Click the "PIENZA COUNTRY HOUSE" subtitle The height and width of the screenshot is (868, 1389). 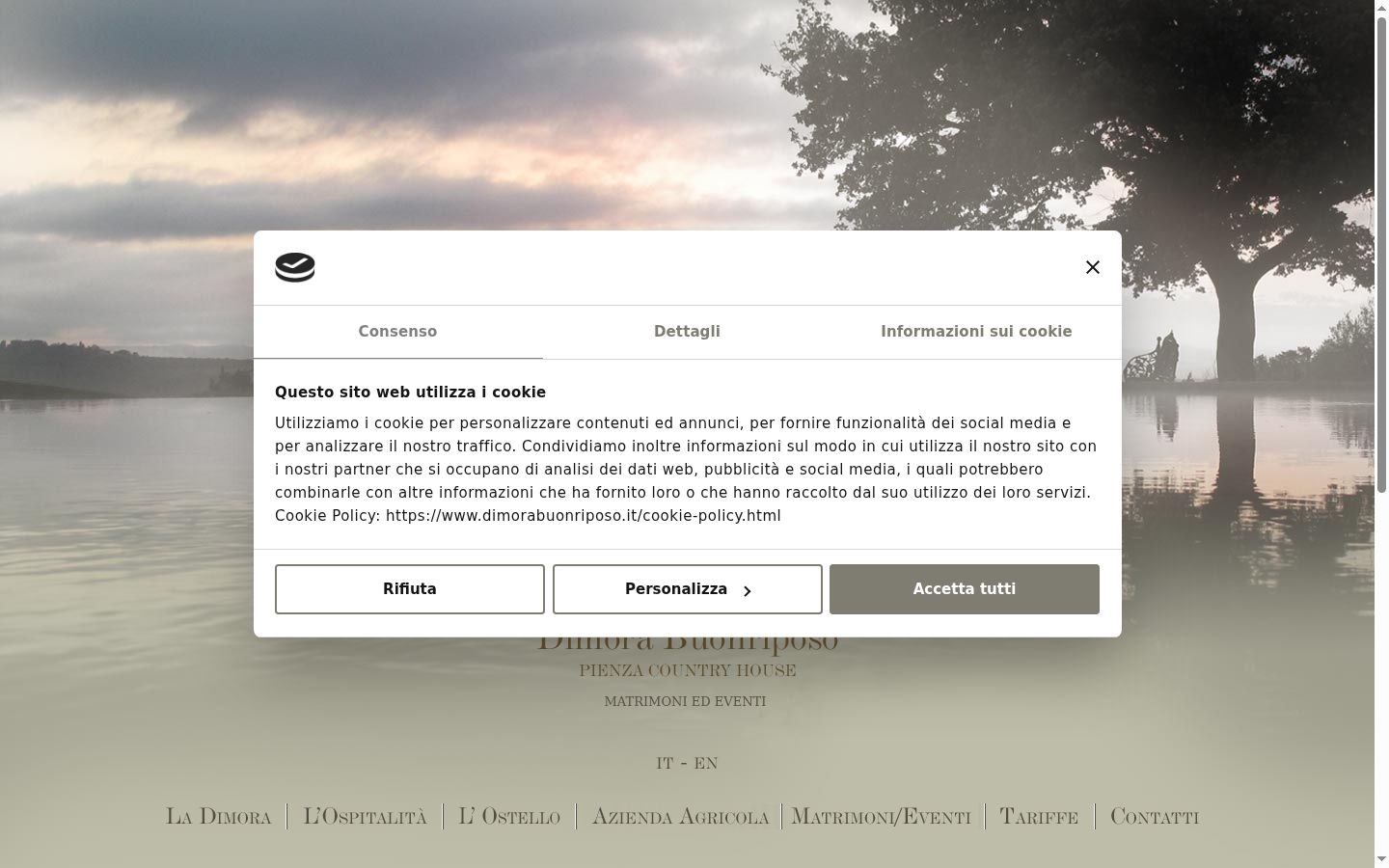click(688, 670)
